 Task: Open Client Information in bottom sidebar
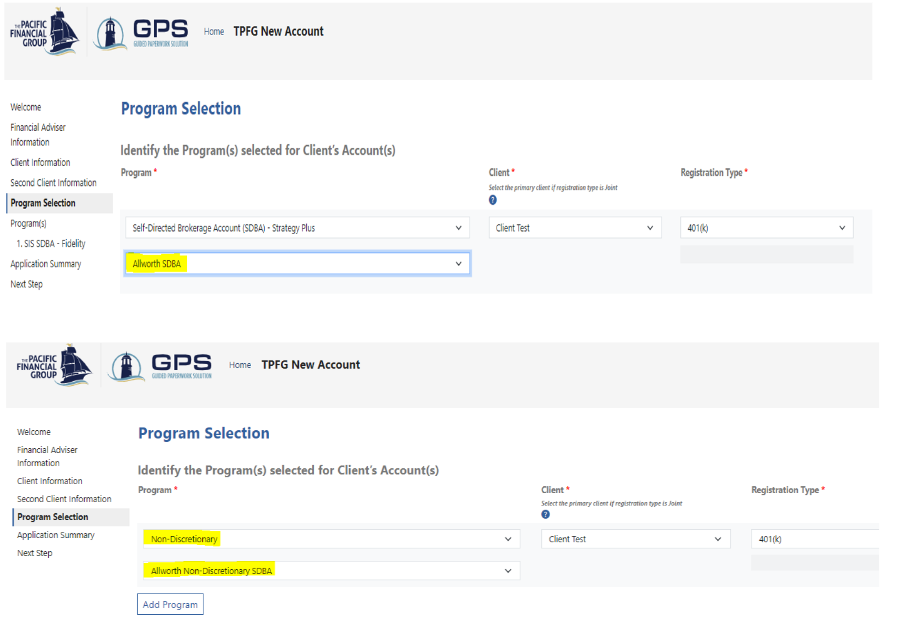pos(50,481)
